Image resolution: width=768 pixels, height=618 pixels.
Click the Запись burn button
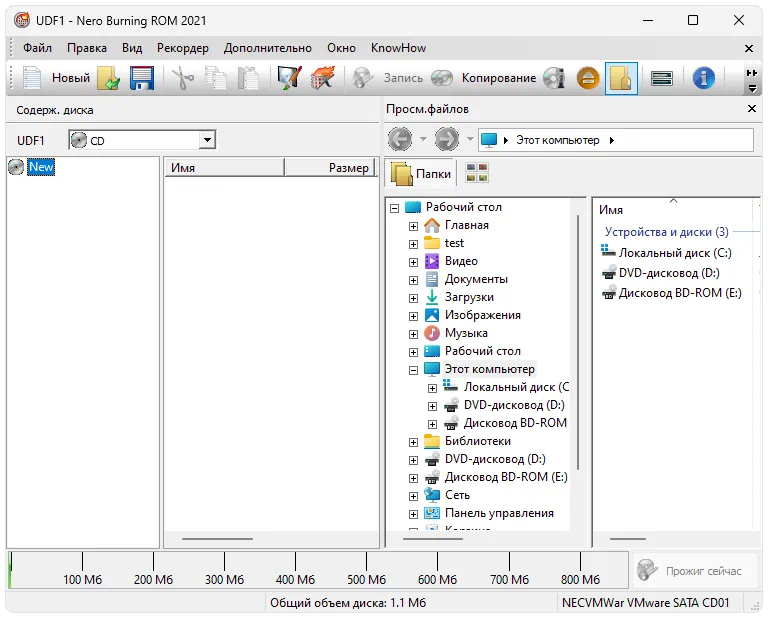click(x=388, y=78)
